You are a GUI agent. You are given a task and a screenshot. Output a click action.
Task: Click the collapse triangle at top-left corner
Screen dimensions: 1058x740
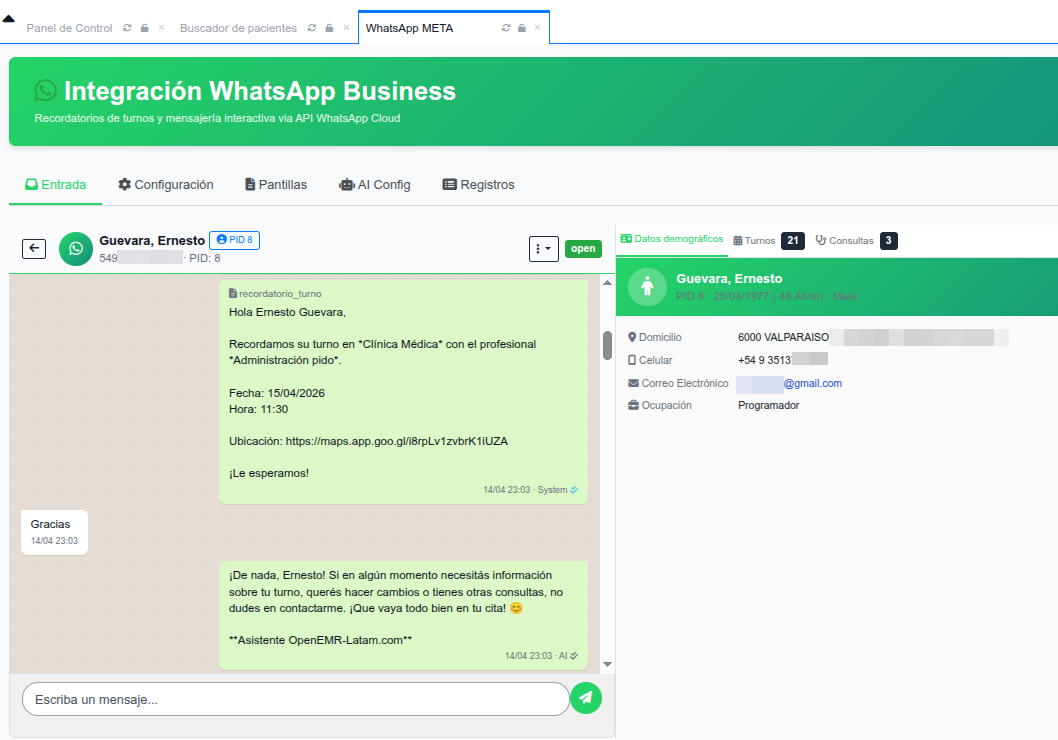click(9, 19)
